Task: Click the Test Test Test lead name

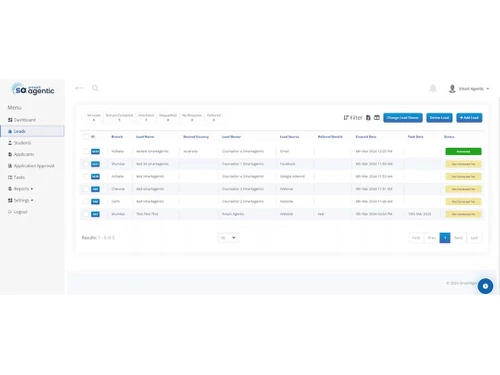Action: tap(147, 214)
